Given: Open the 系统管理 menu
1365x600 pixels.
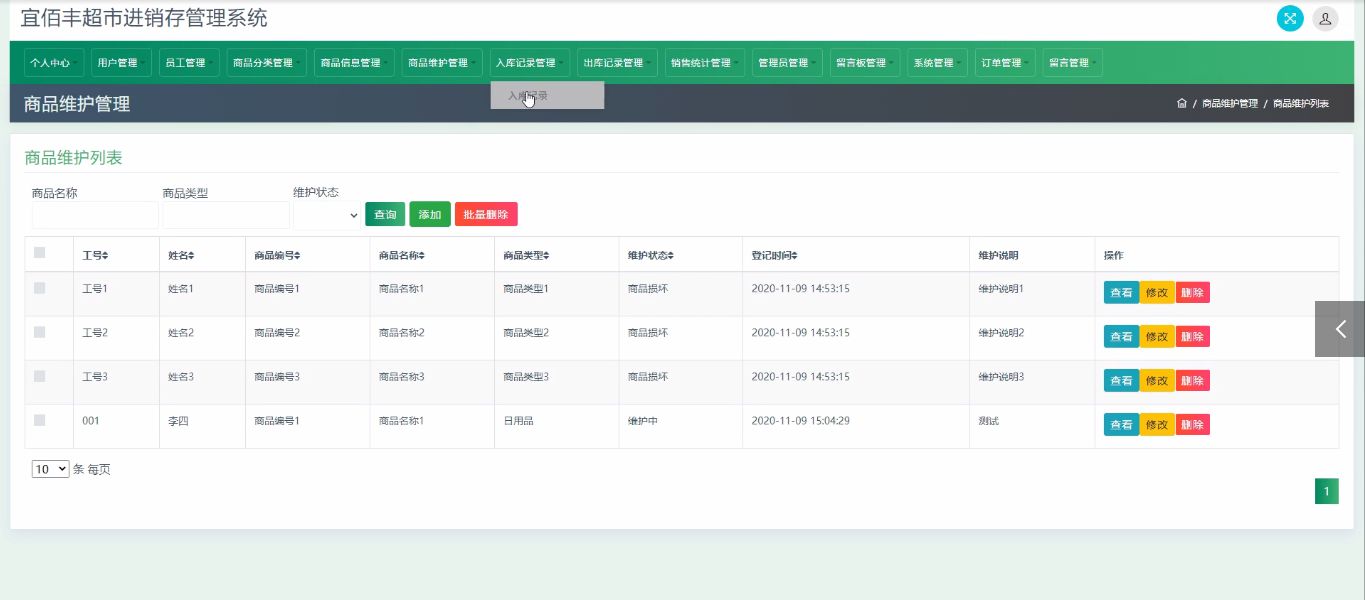Looking at the screenshot, I should (x=937, y=63).
